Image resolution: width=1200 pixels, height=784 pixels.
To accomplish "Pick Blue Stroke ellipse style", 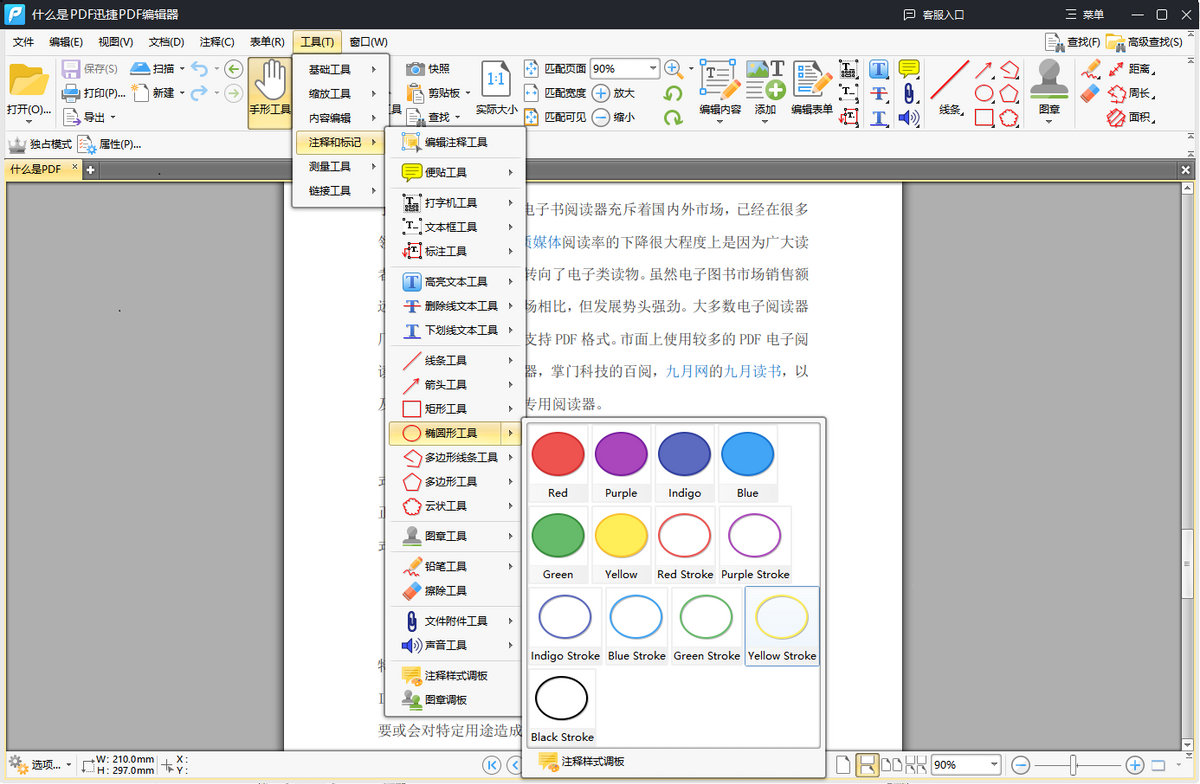I will pyautogui.click(x=637, y=626).
